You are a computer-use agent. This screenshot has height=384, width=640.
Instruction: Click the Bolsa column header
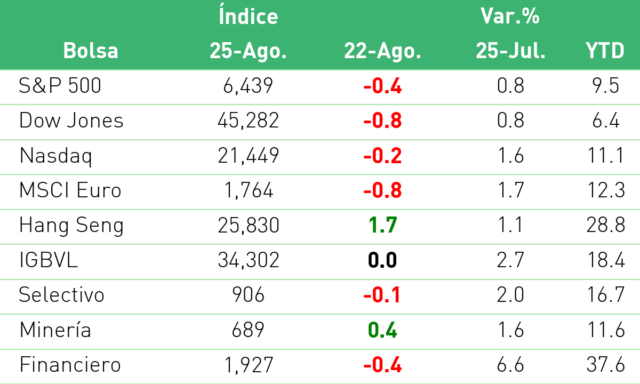coord(91,51)
